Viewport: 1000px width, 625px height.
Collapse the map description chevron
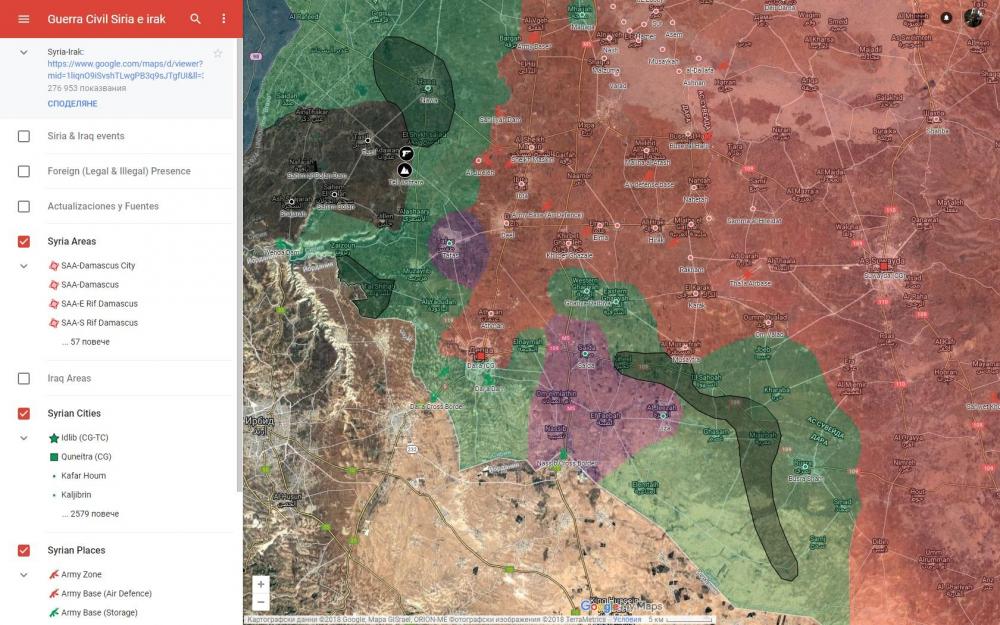click(24, 52)
